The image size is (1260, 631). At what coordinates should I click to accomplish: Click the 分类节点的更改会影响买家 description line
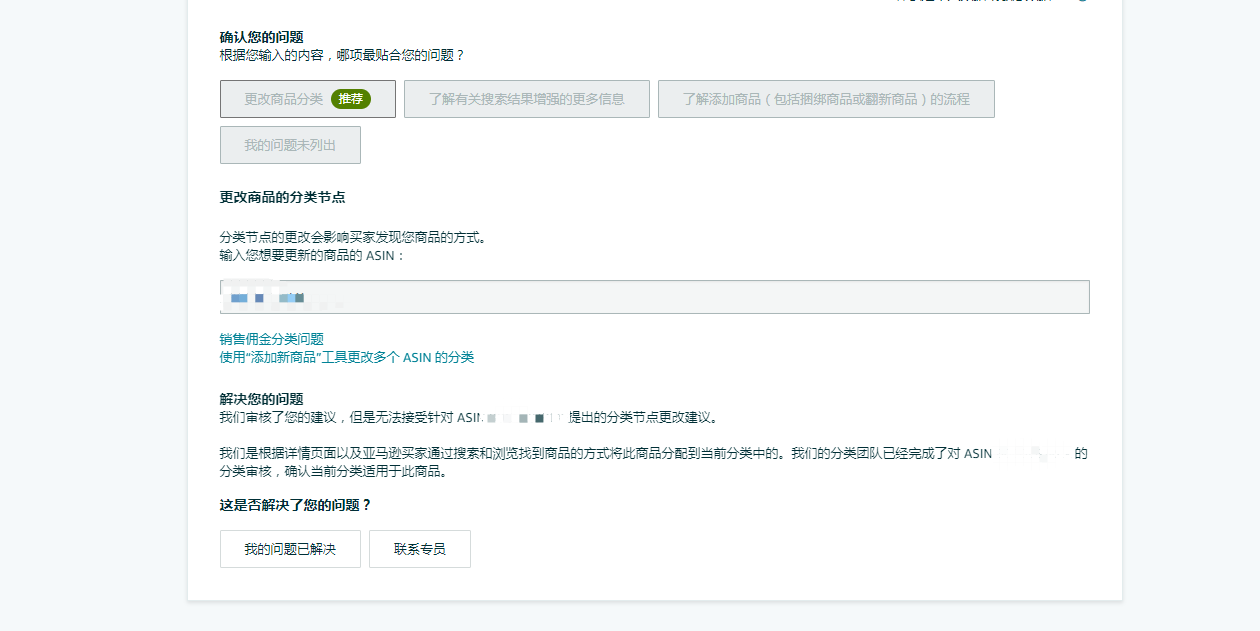click(x=352, y=237)
